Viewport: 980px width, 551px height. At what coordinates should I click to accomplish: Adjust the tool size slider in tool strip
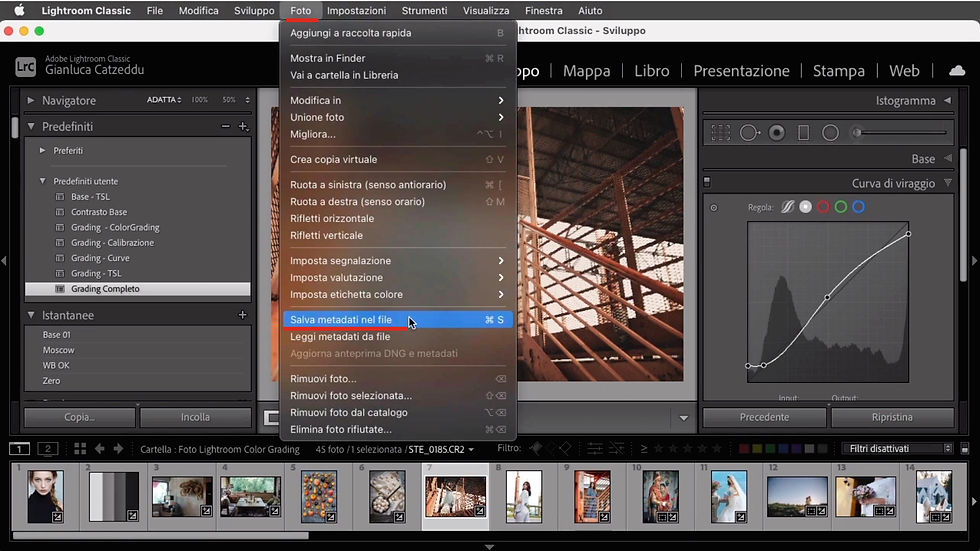coord(900,132)
